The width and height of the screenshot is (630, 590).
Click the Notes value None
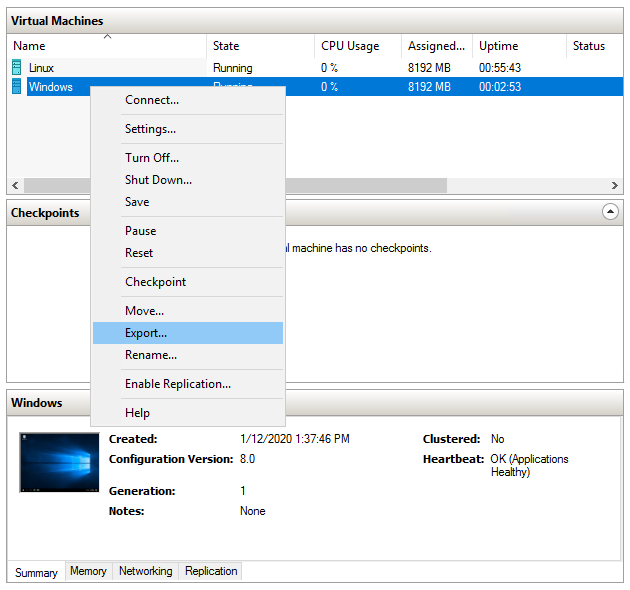click(253, 511)
